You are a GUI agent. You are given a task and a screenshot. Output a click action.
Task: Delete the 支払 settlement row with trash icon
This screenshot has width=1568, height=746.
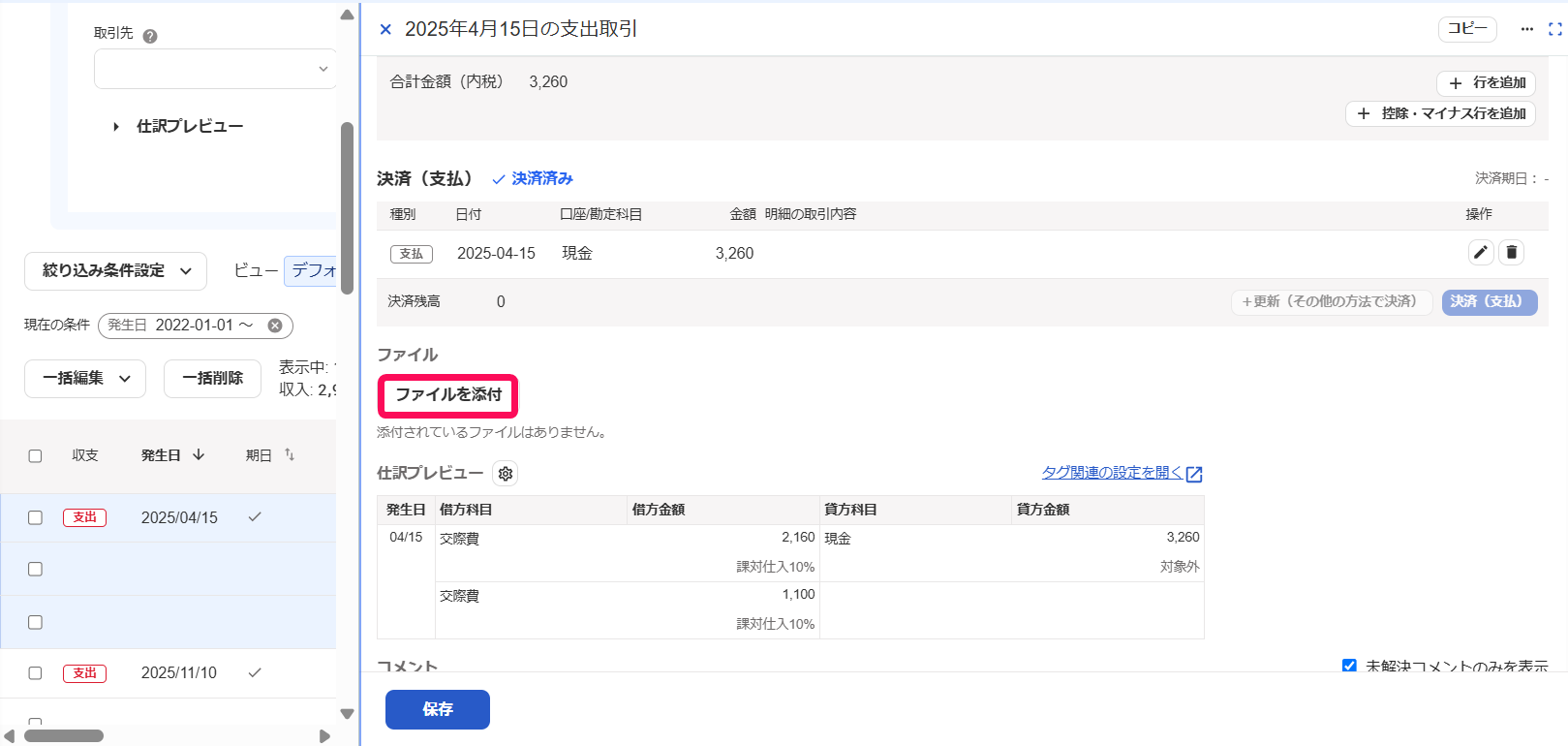tap(1512, 253)
